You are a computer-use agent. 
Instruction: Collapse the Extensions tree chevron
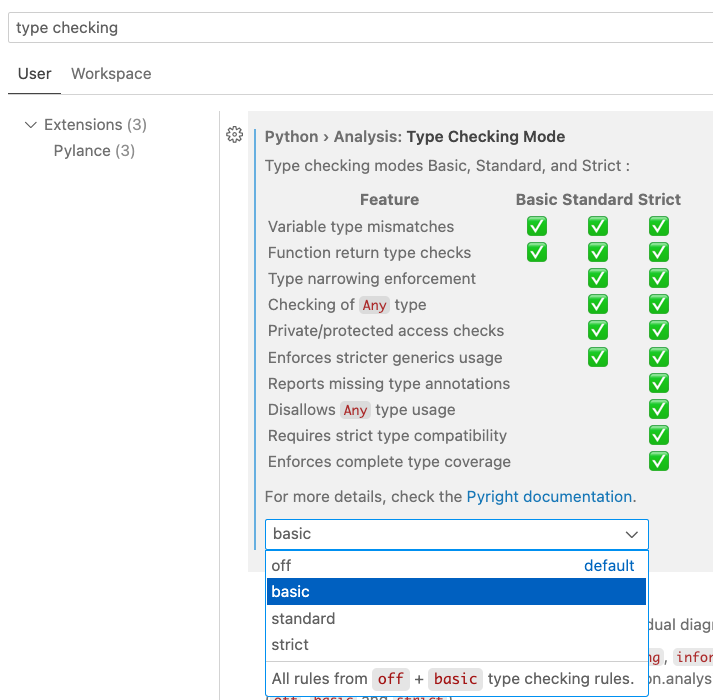(29, 125)
